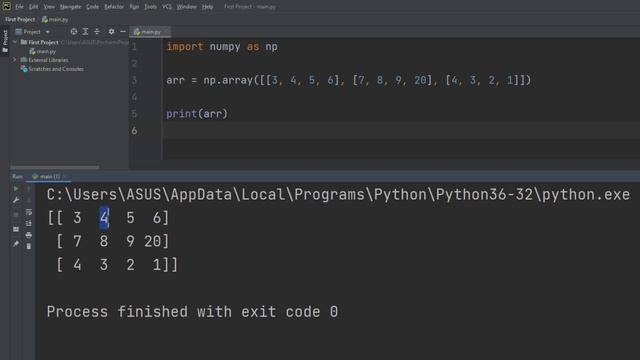Image resolution: width=640 pixels, height=360 pixels.
Task: Click '1]]' in the last output row
Action: coord(165,265)
